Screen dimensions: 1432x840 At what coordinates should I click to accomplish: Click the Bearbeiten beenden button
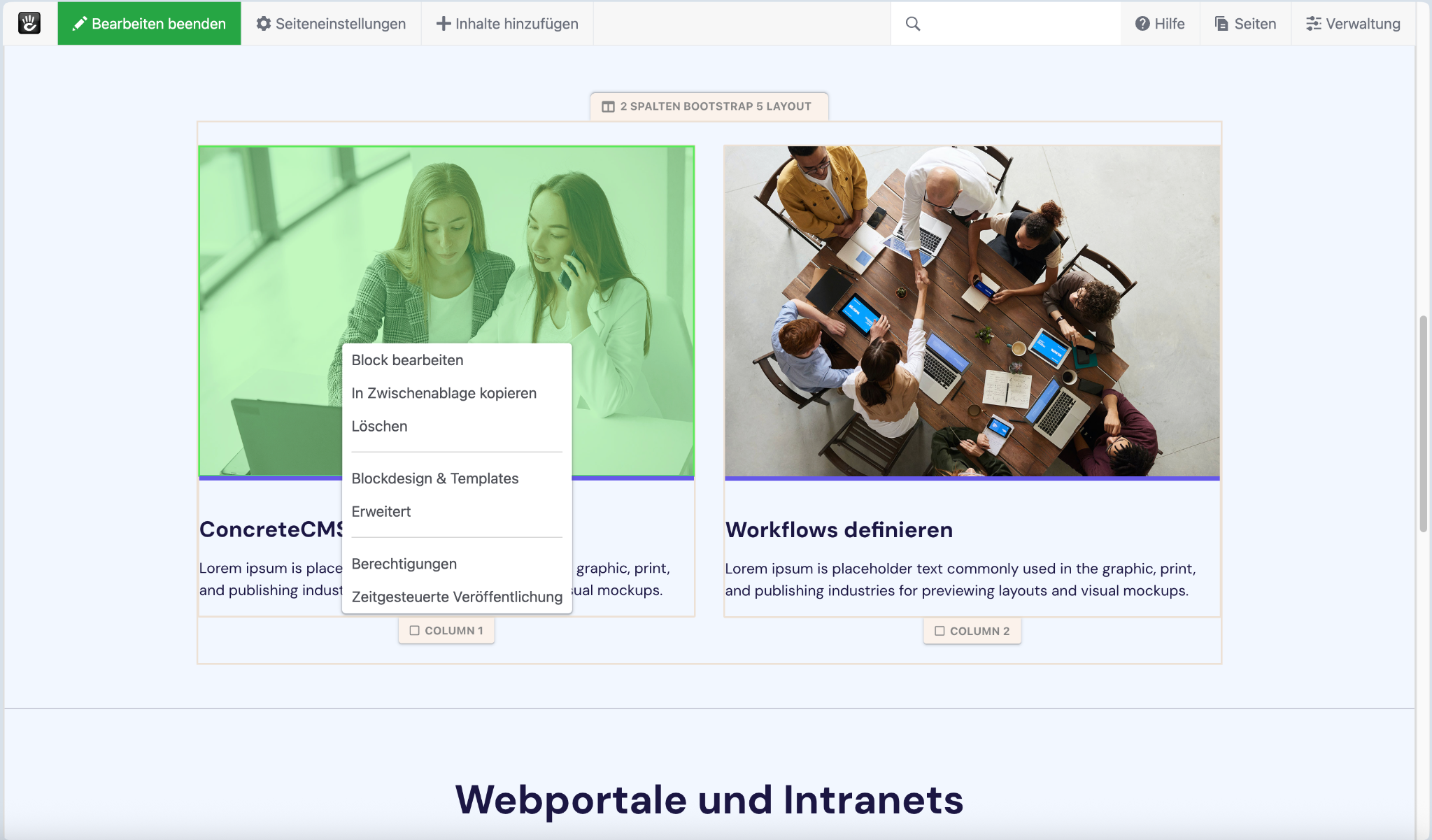pyautogui.click(x=149, y=23)
